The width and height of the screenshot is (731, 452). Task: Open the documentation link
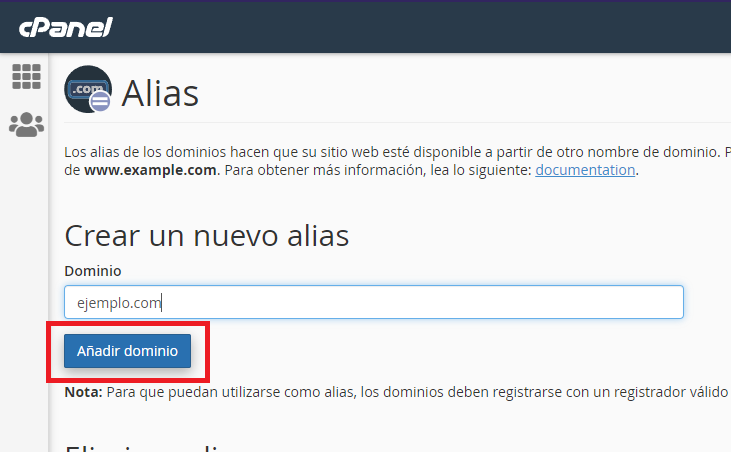pyautogui.click(x=585, y=170)
